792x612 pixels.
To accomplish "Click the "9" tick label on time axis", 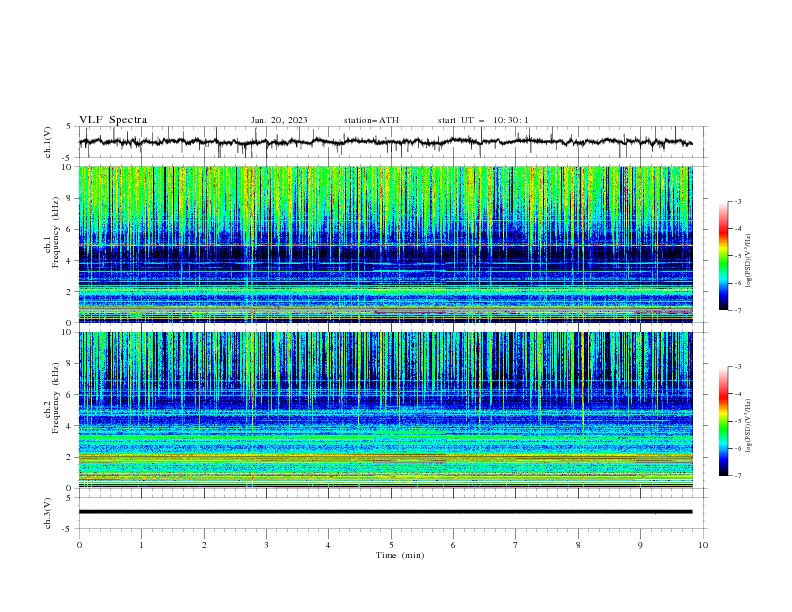I will (x=640, y=545).
